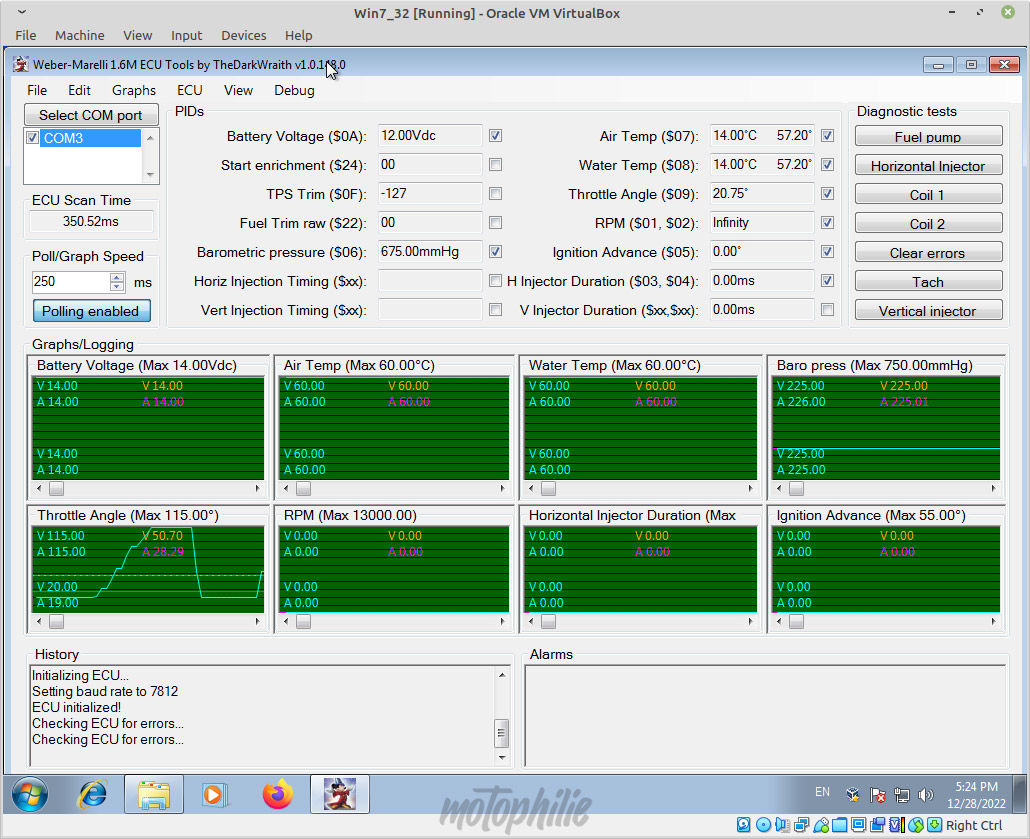Open the VirtualBox Devices menu
The height and width of the screenshot is (839, 1030).
pos(244,35)
